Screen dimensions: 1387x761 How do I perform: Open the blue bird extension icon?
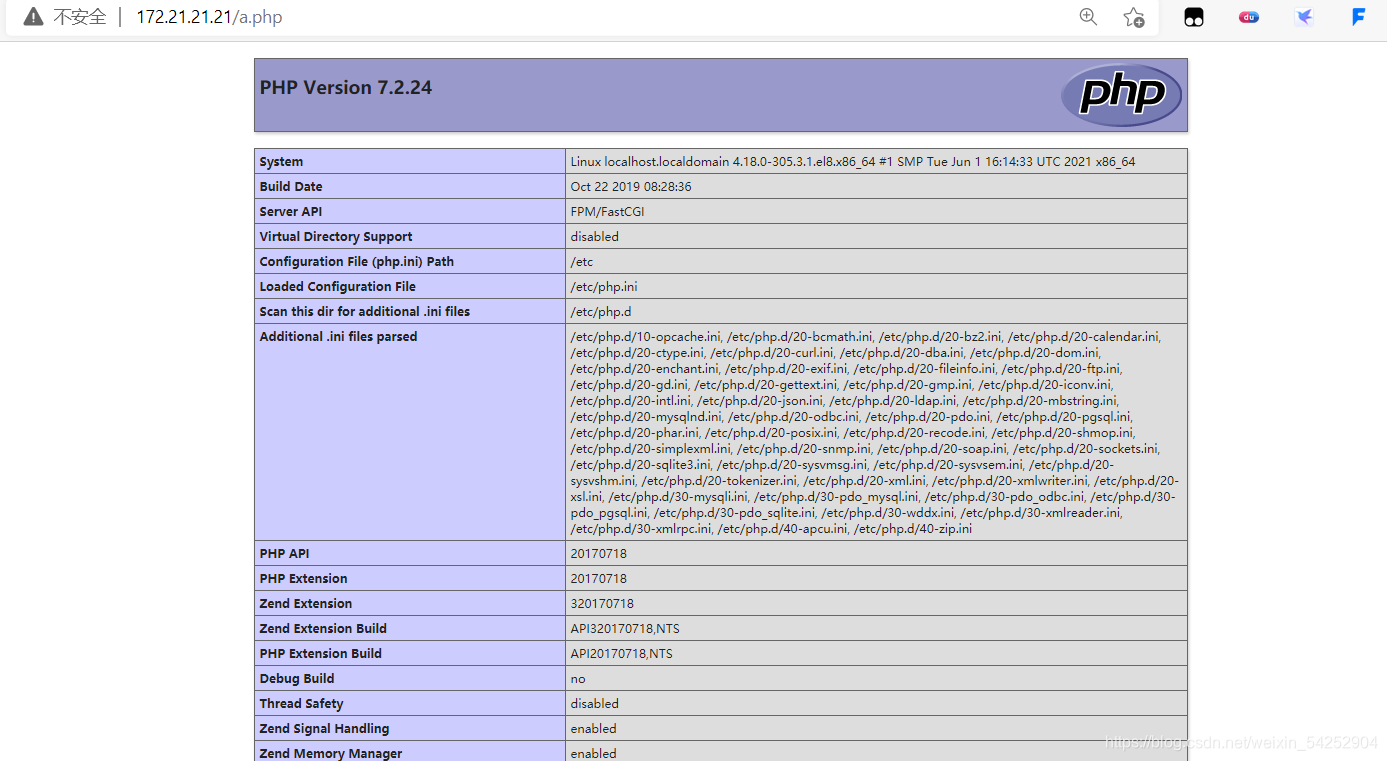point(1304,17)
